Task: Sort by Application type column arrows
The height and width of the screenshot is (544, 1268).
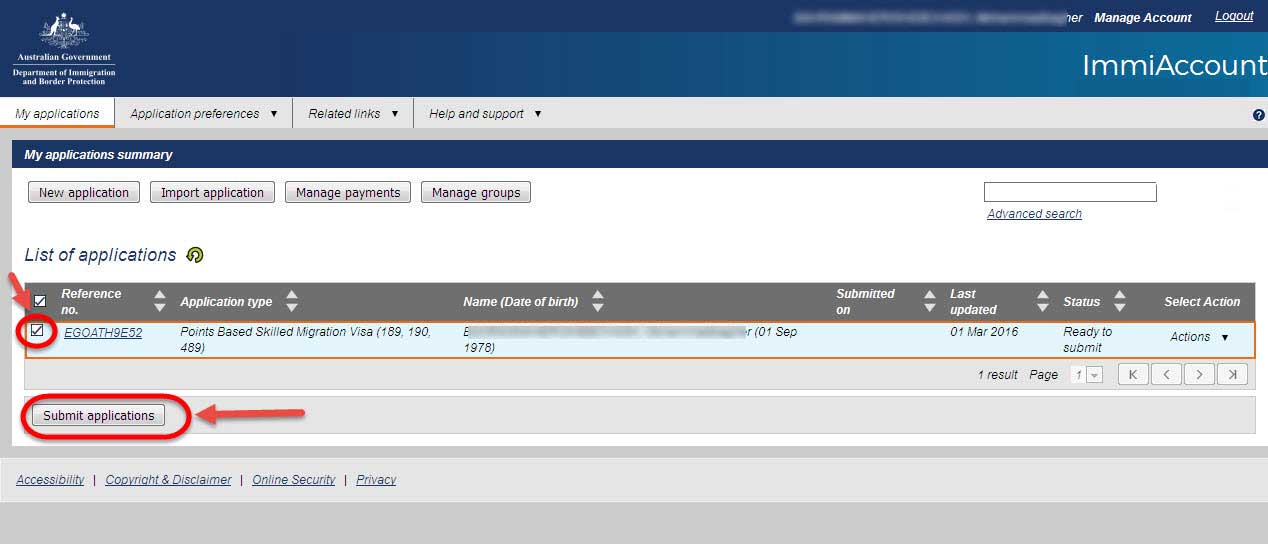Action: (x=292, y=301)
